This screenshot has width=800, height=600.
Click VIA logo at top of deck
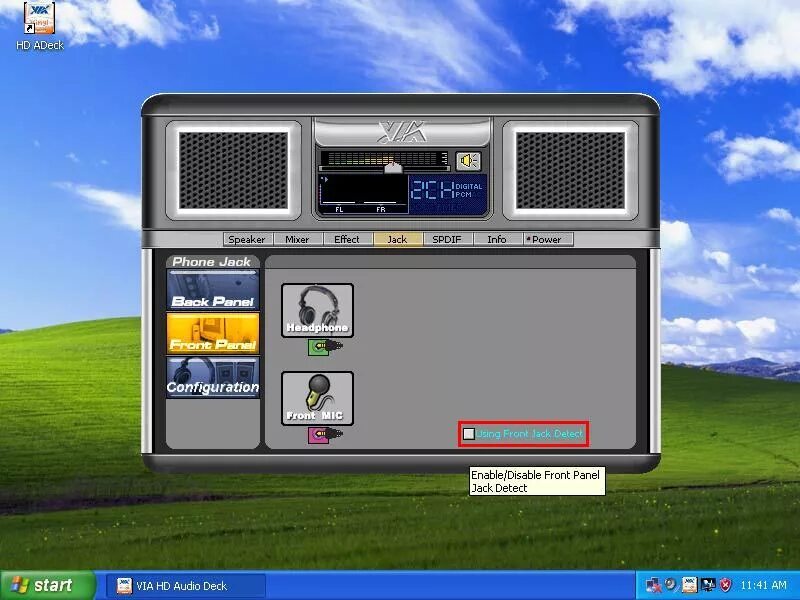[x=403, y=132]
